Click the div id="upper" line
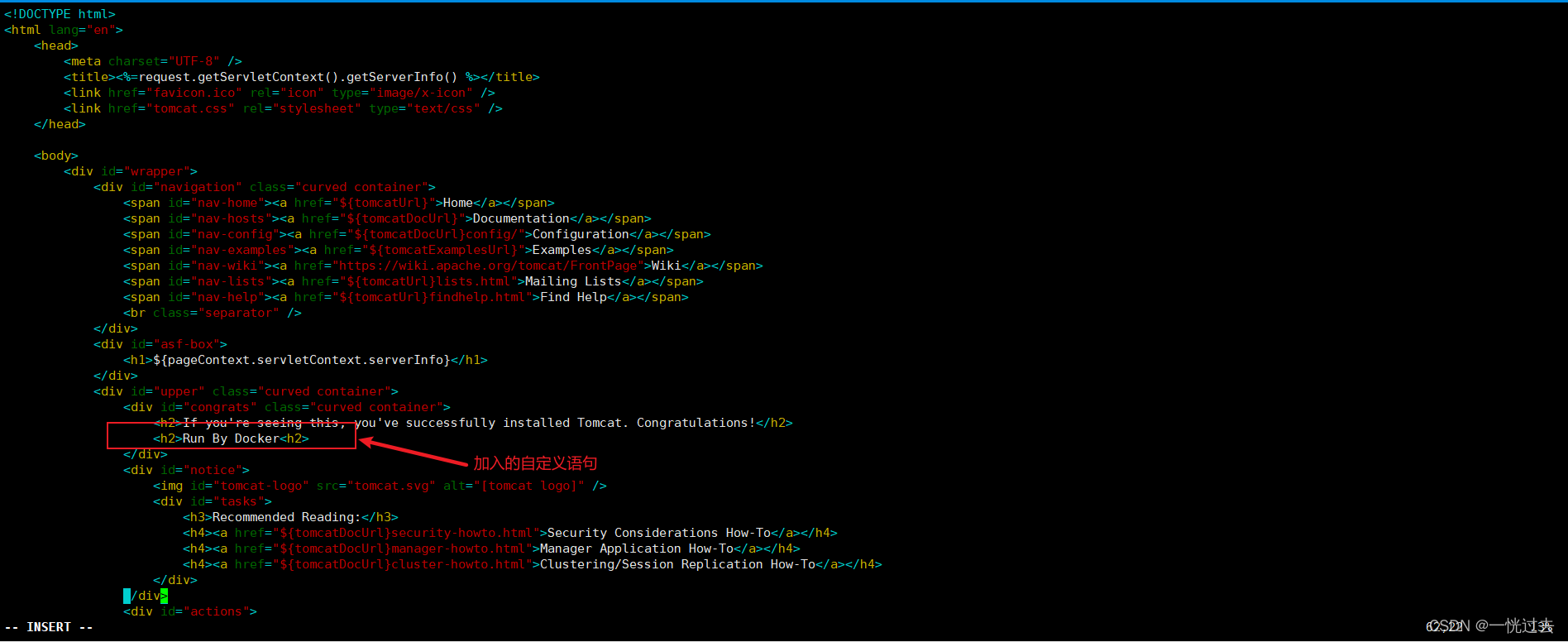Image resolution: width=1568 pixels, height=642 pixels. pos(246,391)
